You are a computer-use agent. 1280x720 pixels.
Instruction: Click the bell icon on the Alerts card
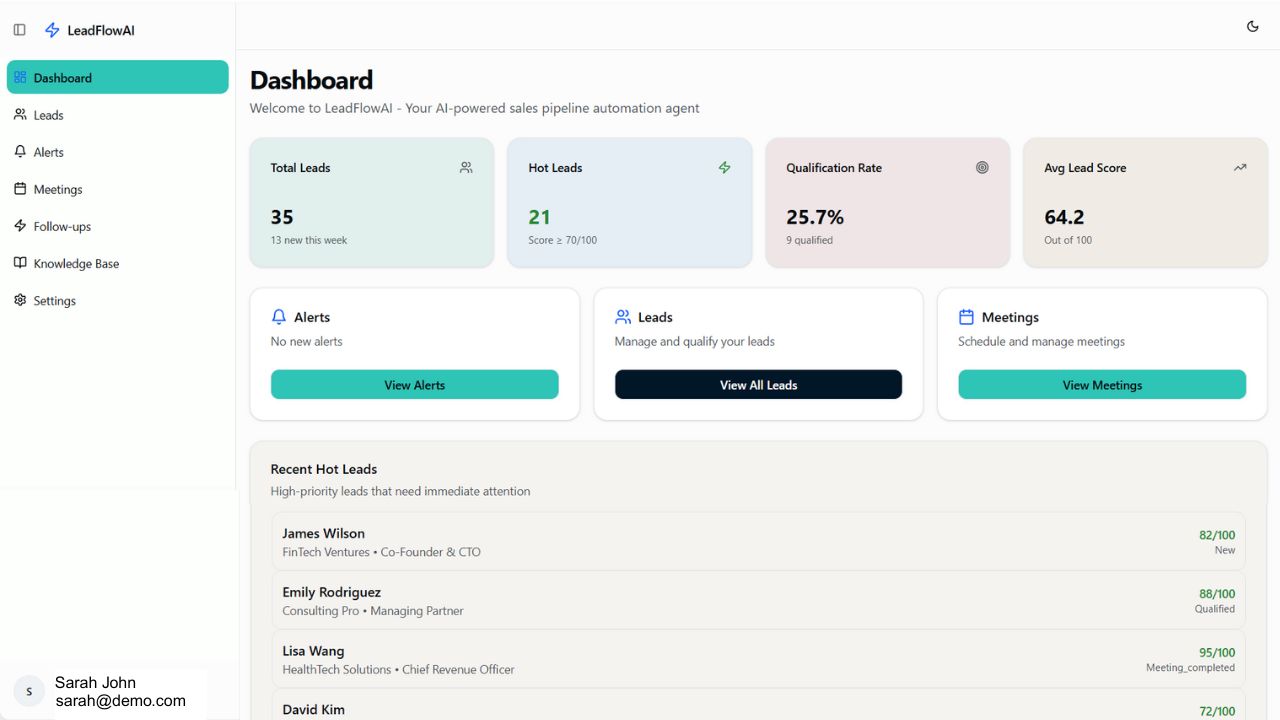pos(278,316)
